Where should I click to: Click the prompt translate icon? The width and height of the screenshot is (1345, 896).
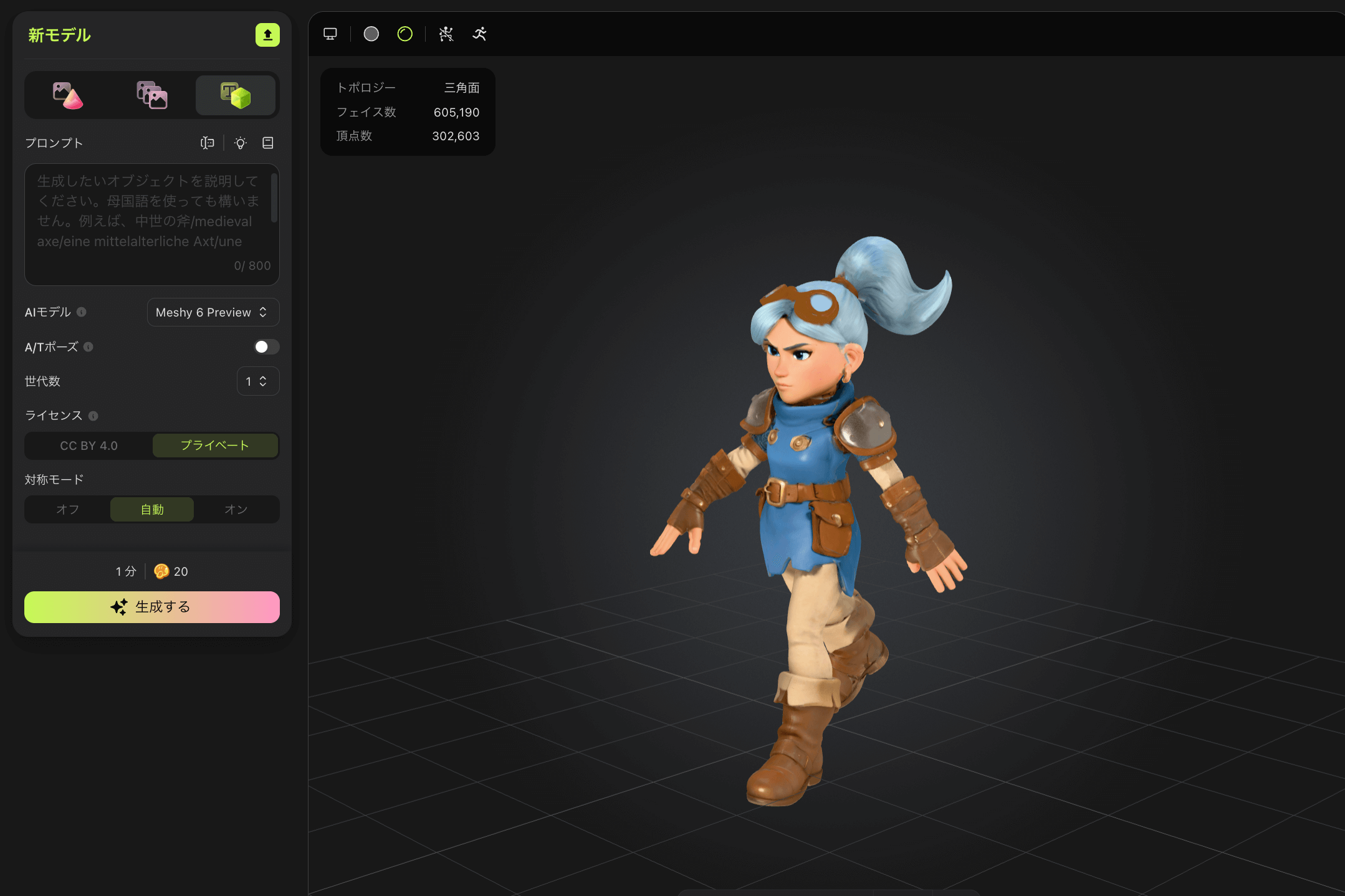pos(208,143)
